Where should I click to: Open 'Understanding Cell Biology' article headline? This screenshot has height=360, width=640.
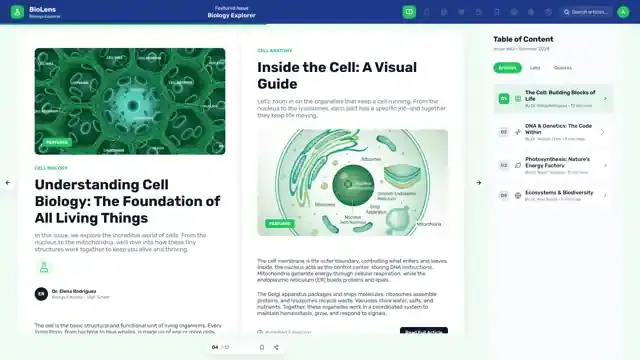point(127,201)
